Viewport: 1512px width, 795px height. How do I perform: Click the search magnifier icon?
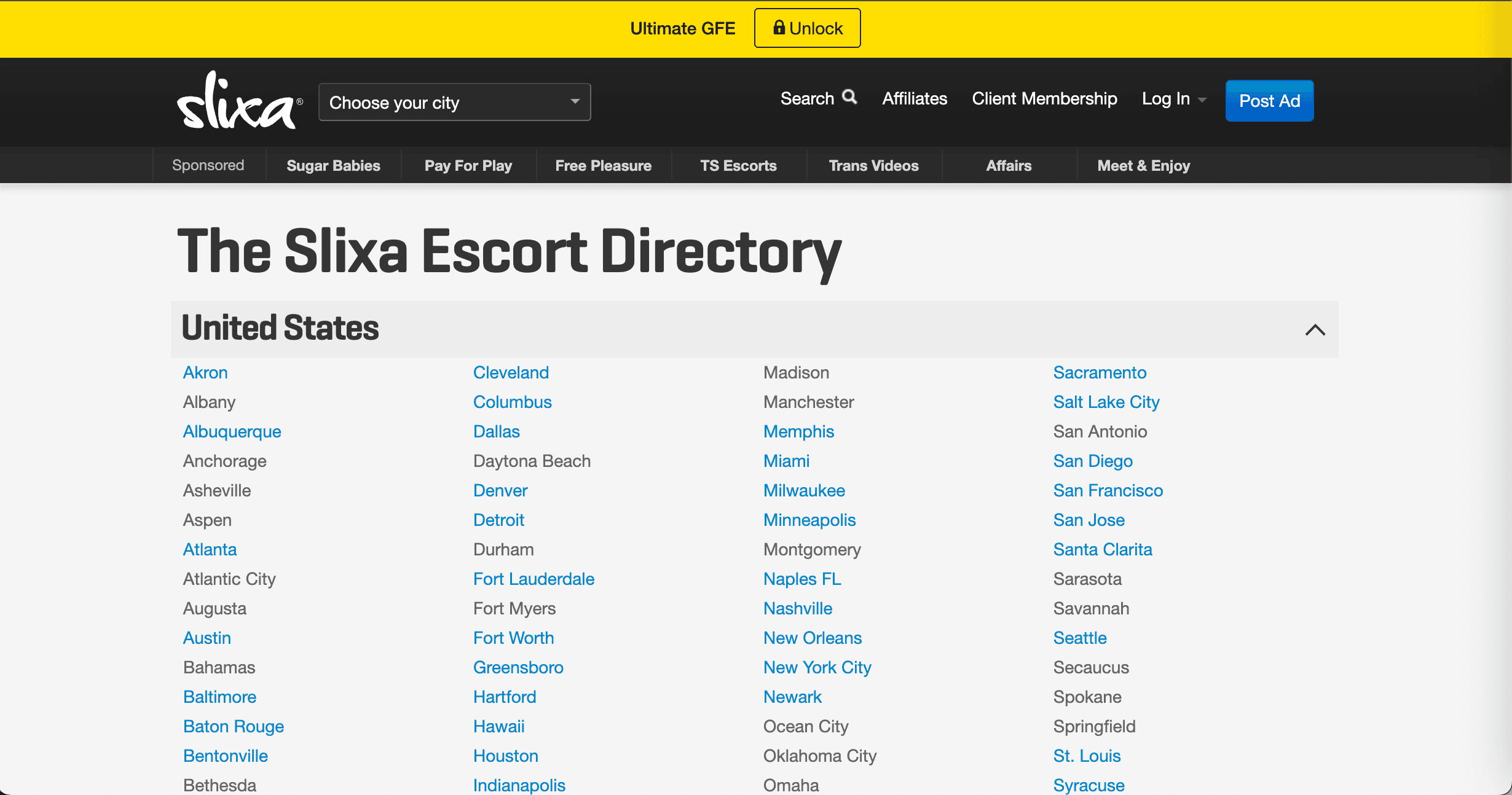(x=849, y=97)
